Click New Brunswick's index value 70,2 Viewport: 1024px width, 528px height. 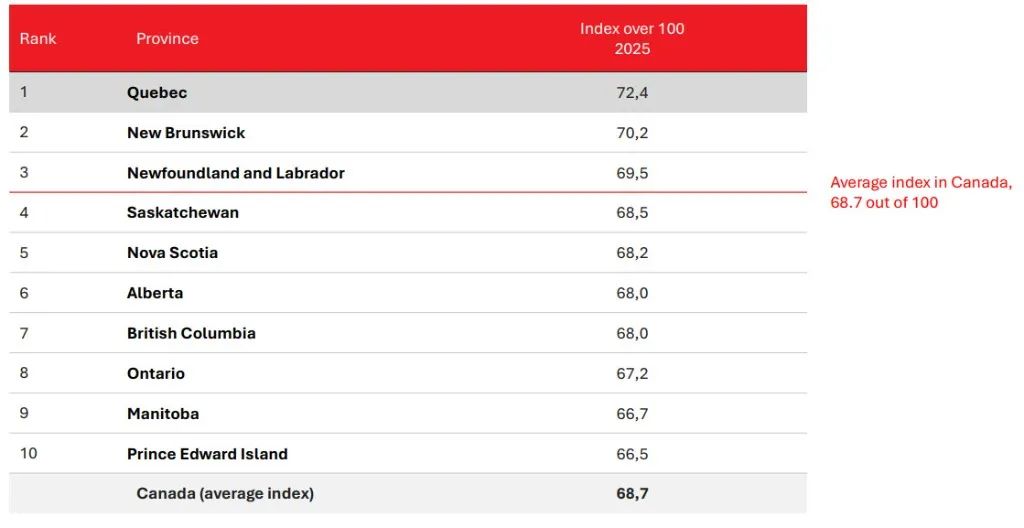632,133
